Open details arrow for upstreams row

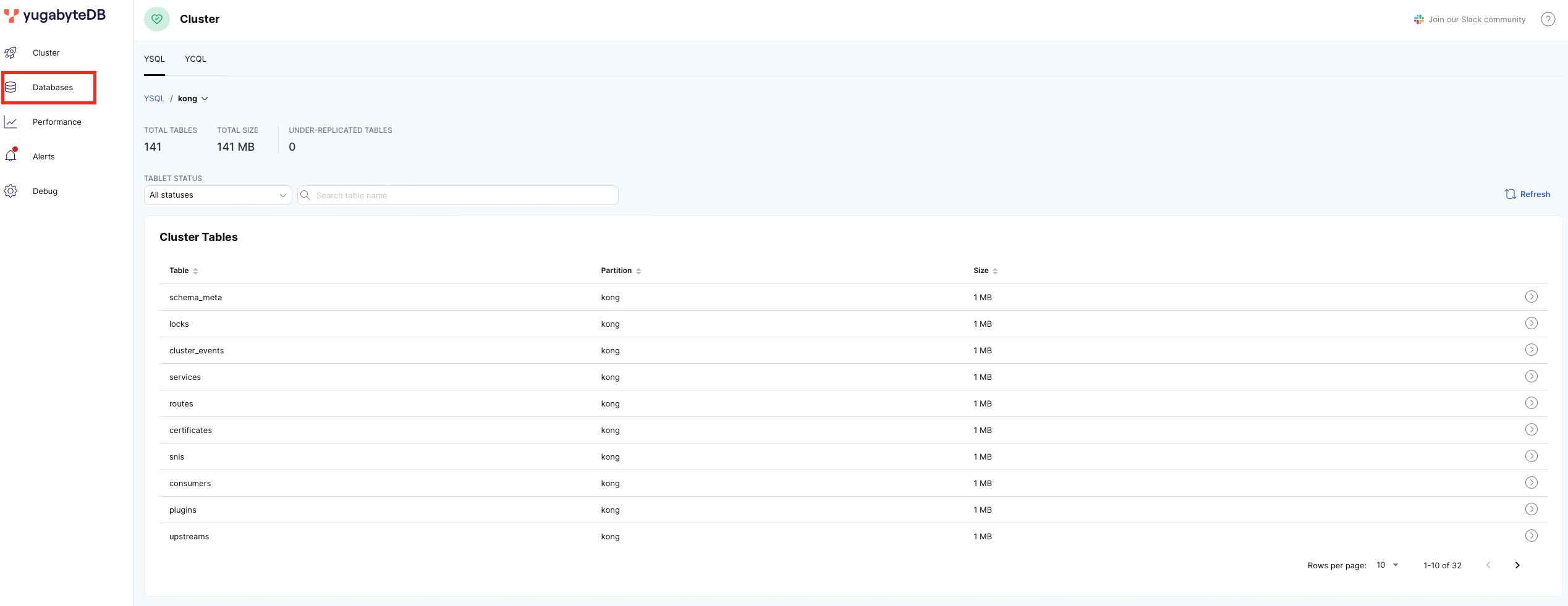tap(1532, 536)
